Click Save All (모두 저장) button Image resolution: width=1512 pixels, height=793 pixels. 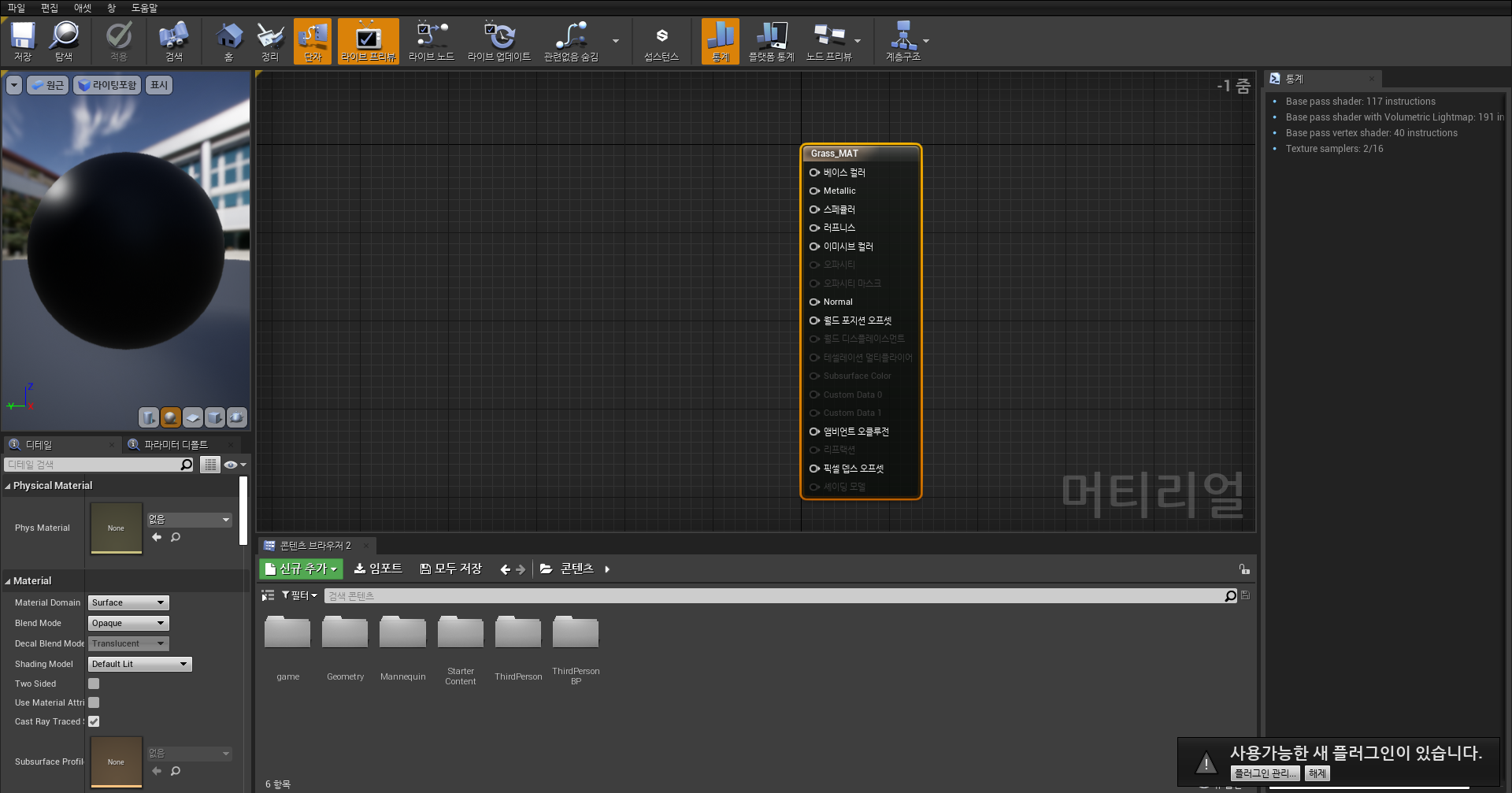[x=450, y=569]
